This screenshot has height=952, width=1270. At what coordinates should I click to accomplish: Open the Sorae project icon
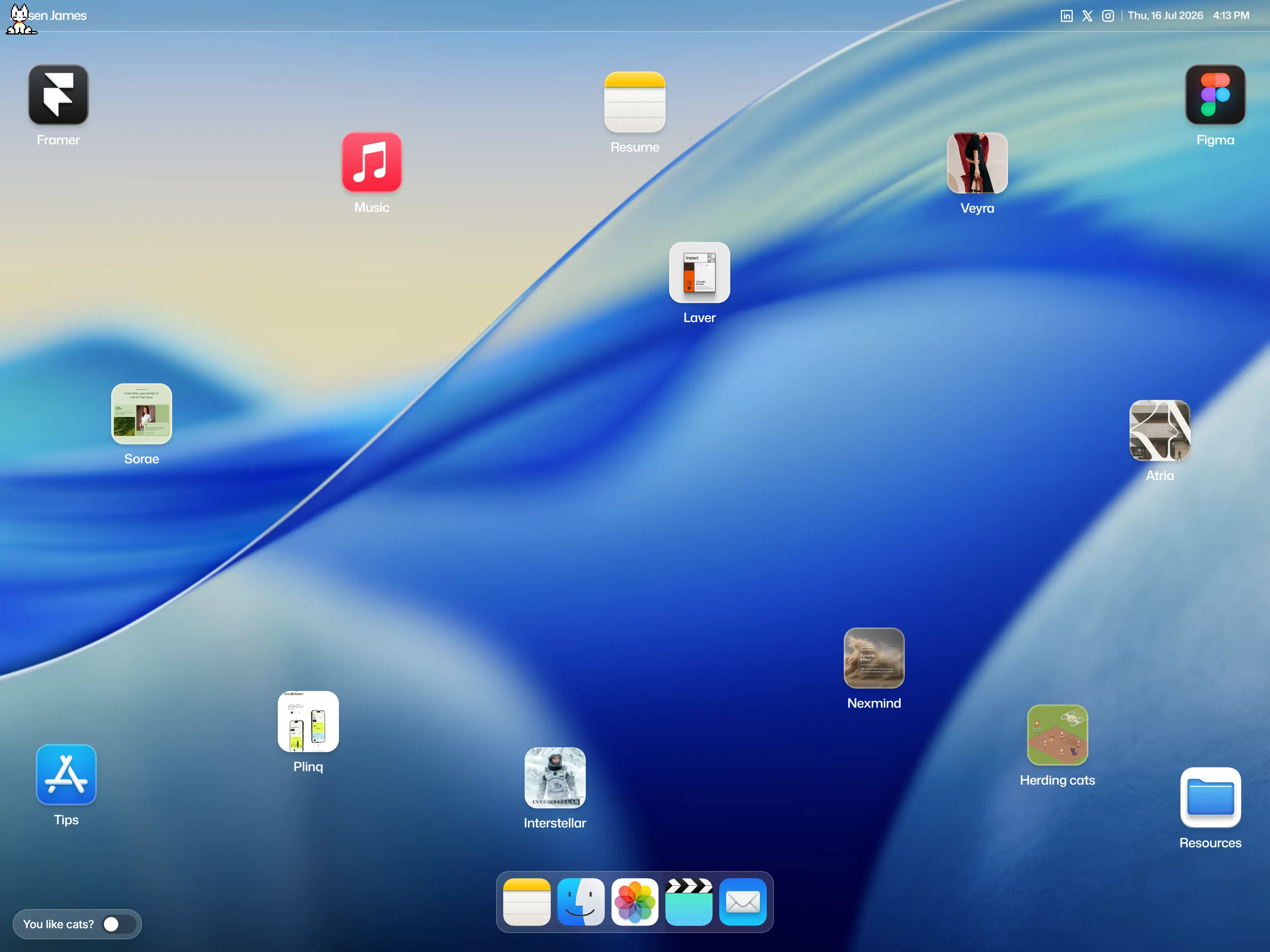click(x=142, y=414)
